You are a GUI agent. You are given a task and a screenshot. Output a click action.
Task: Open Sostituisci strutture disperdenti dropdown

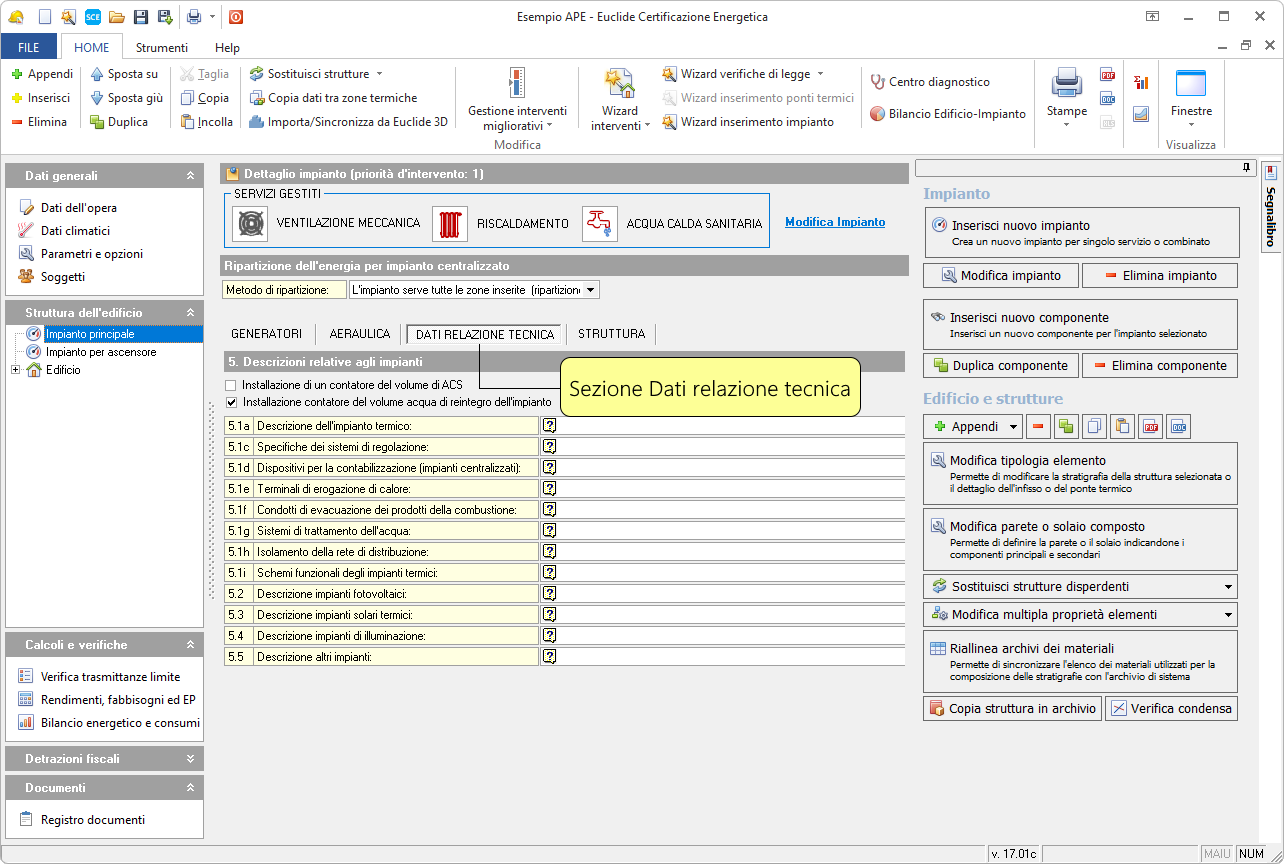tap(1228, 587)
